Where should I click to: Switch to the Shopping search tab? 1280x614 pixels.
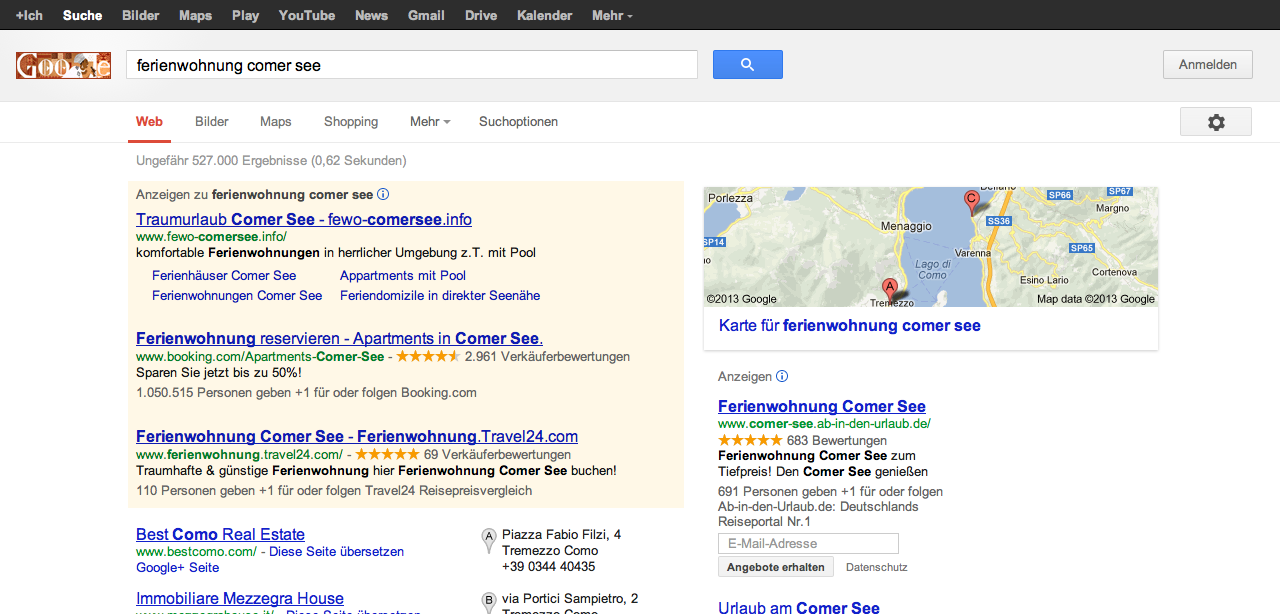pos(351,122)
